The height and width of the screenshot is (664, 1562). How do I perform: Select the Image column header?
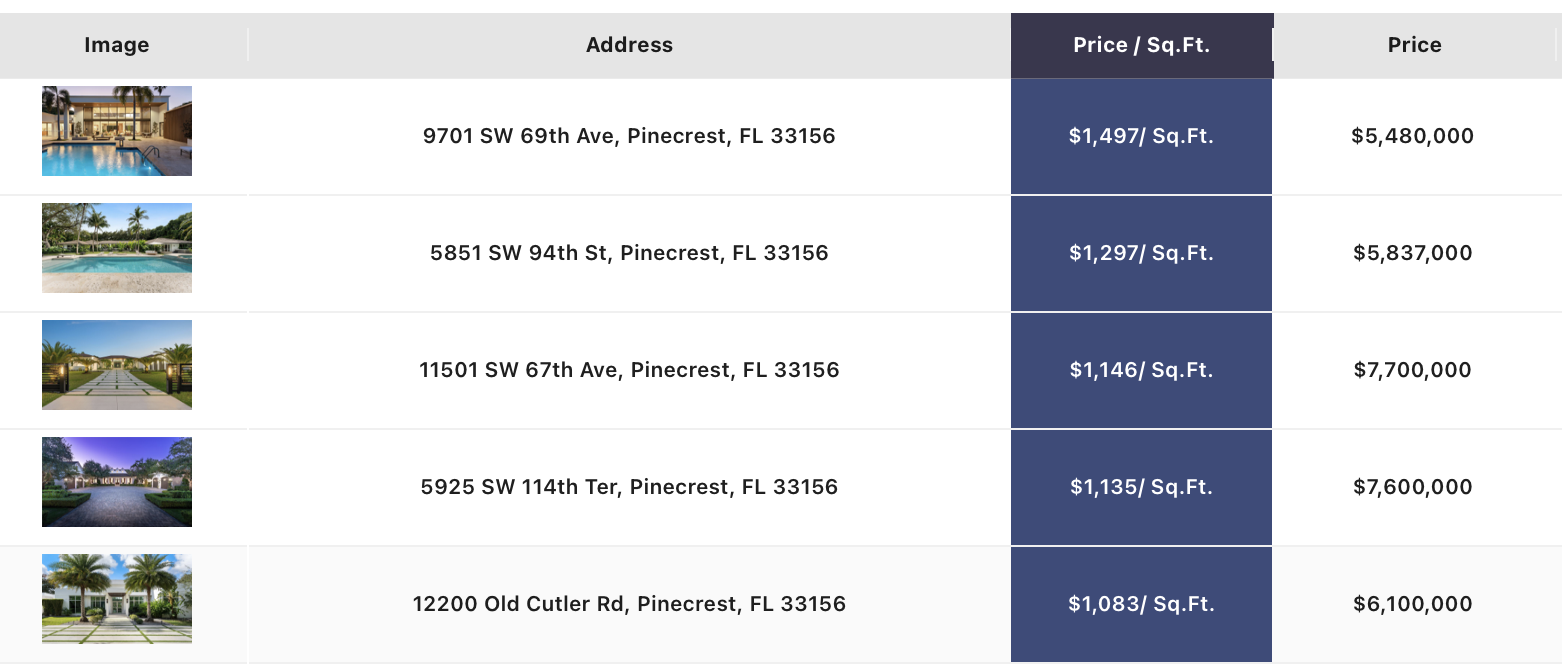117,45
